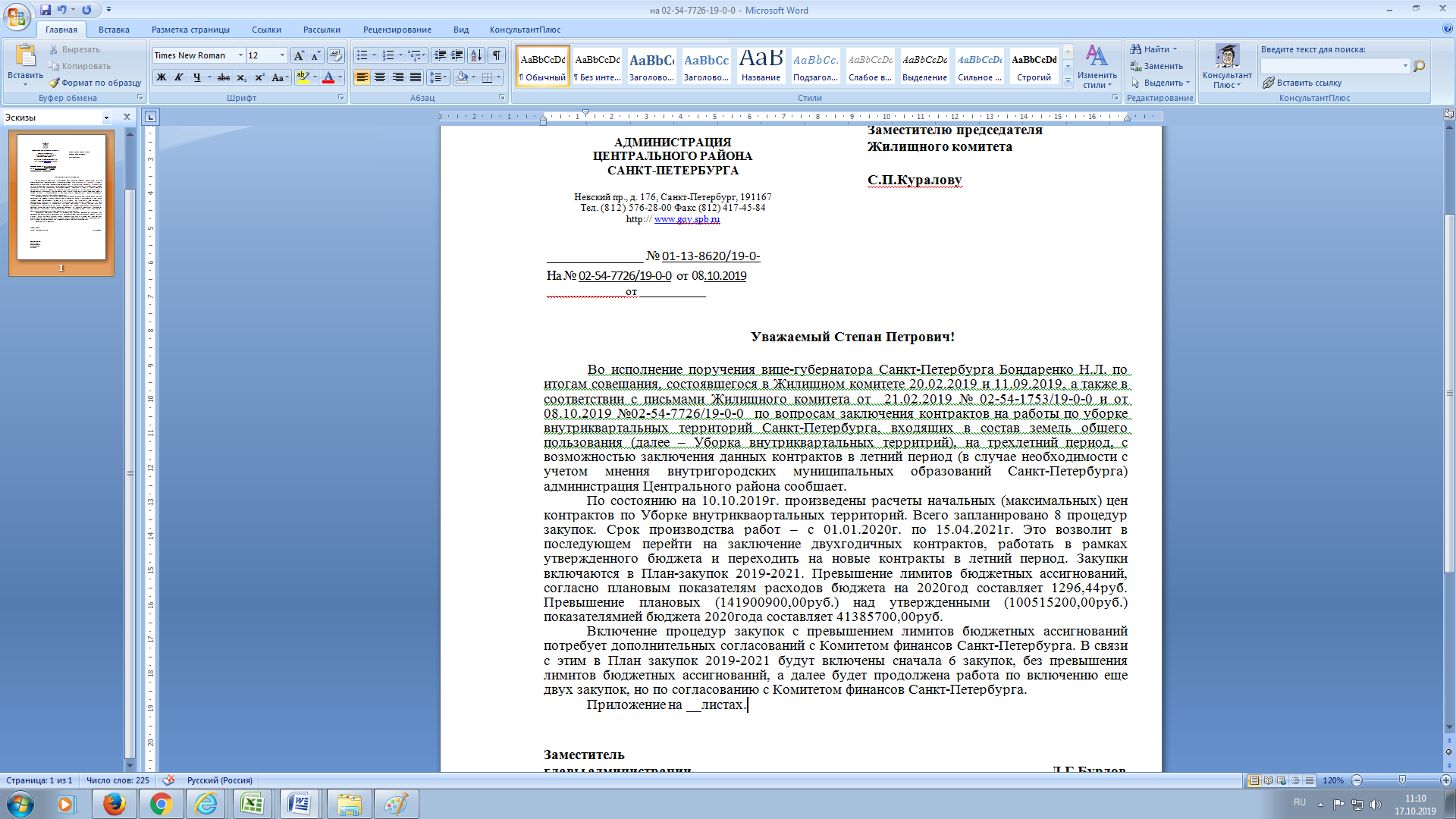Apply the Название (Title) style
This screenshot has height=819, width=1456.
click(x=761, y=66)
